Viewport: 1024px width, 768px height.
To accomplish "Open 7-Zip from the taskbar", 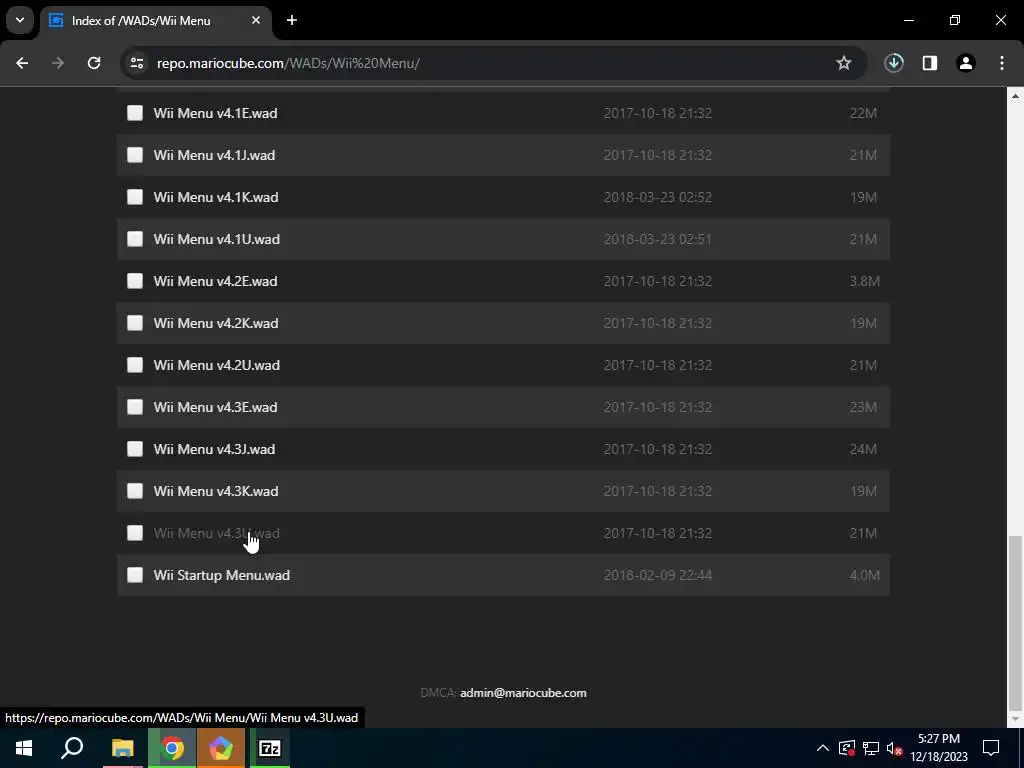I will pos(270,748).
